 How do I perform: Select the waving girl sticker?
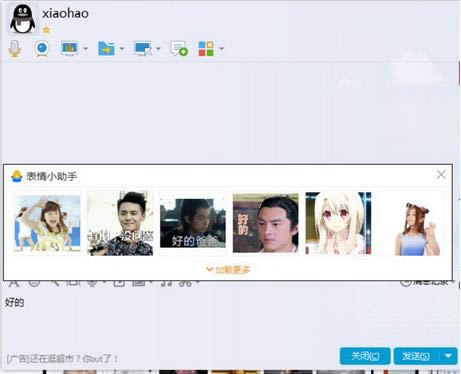point(48,223)
